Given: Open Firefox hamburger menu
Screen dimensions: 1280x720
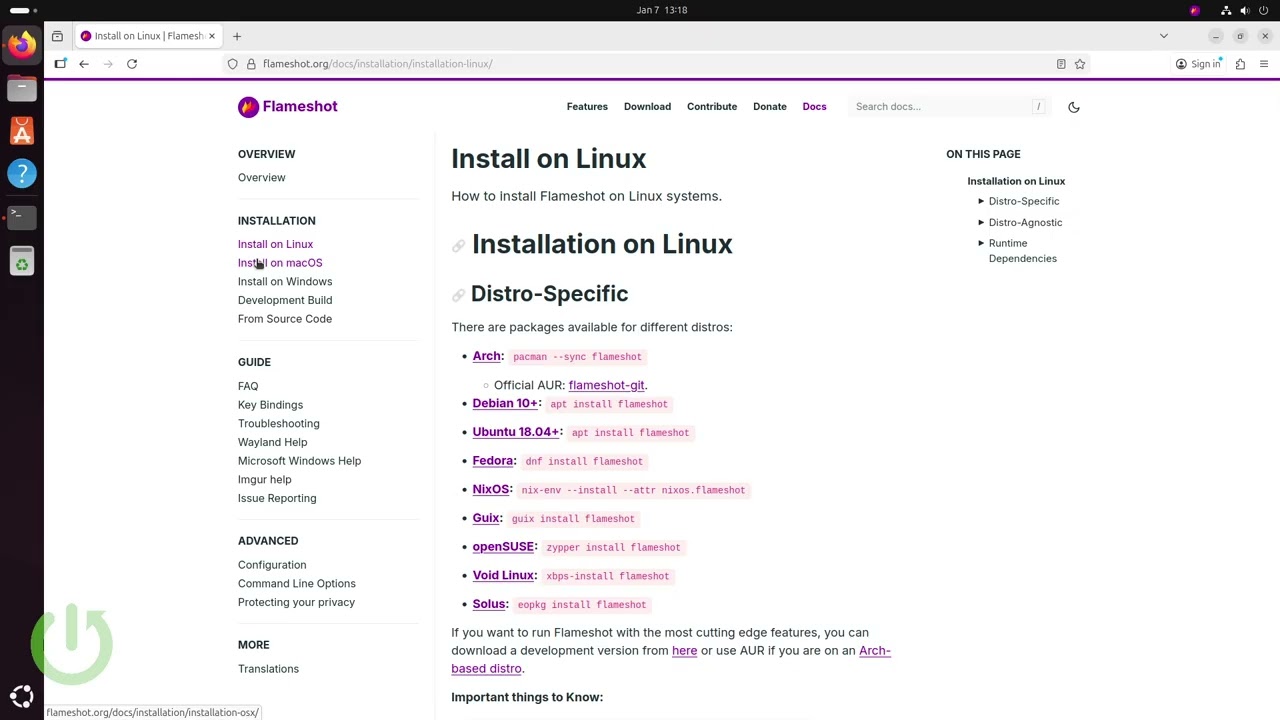Looking at the screenshot, I should [x=1264, y=64].
